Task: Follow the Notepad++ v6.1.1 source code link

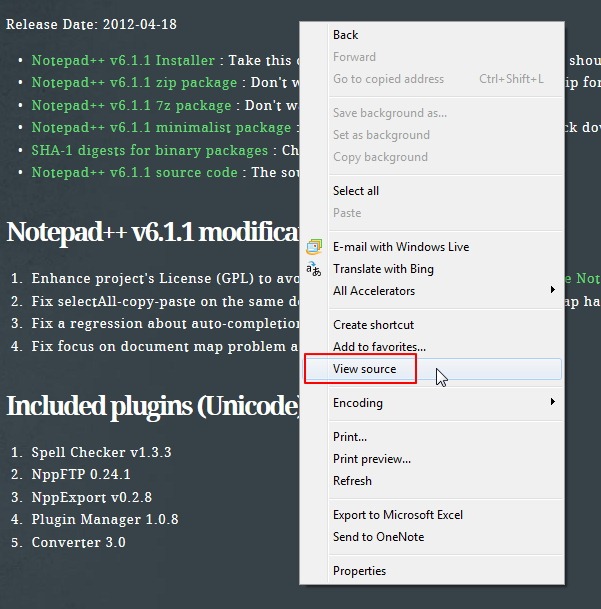Action: (134, 172)
